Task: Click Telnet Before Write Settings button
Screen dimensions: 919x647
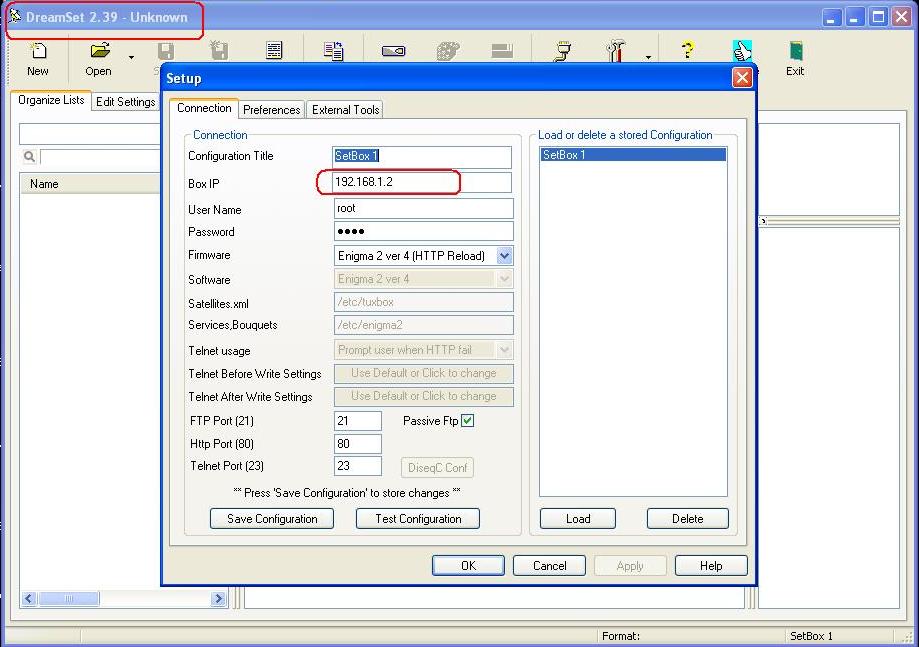Action: 423,373
